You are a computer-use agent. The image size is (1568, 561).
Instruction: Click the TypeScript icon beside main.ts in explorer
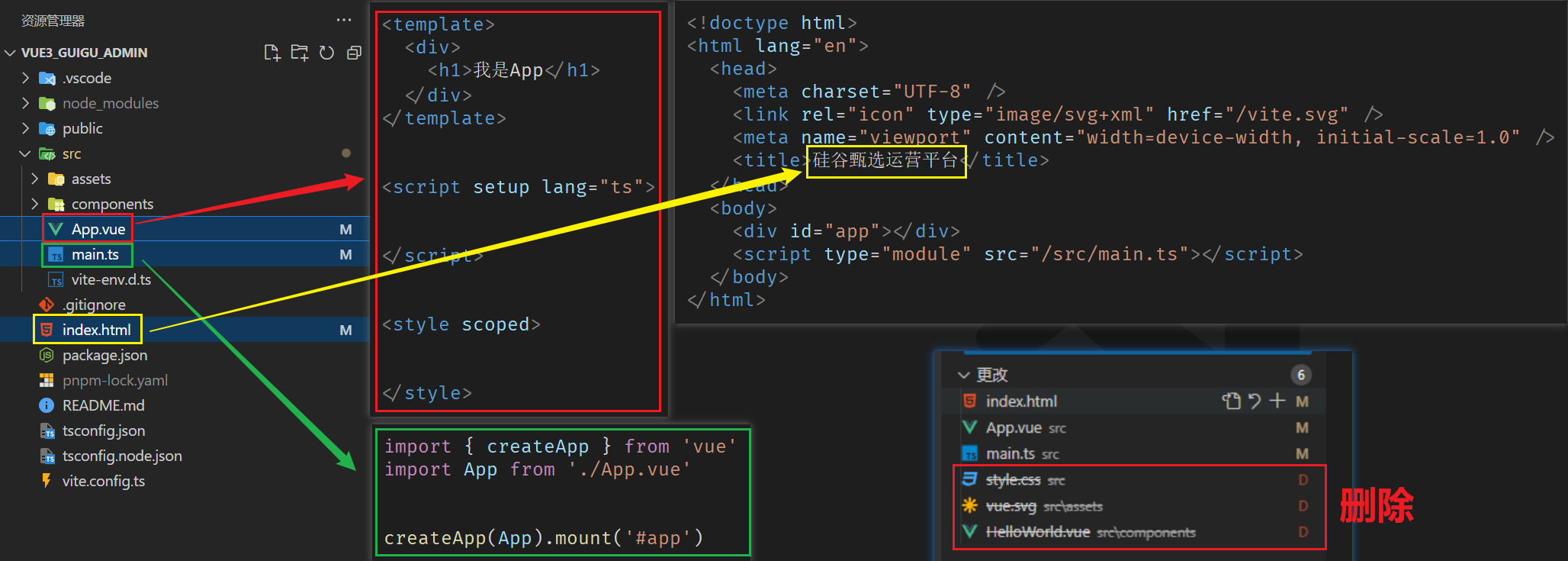[56, 254]
